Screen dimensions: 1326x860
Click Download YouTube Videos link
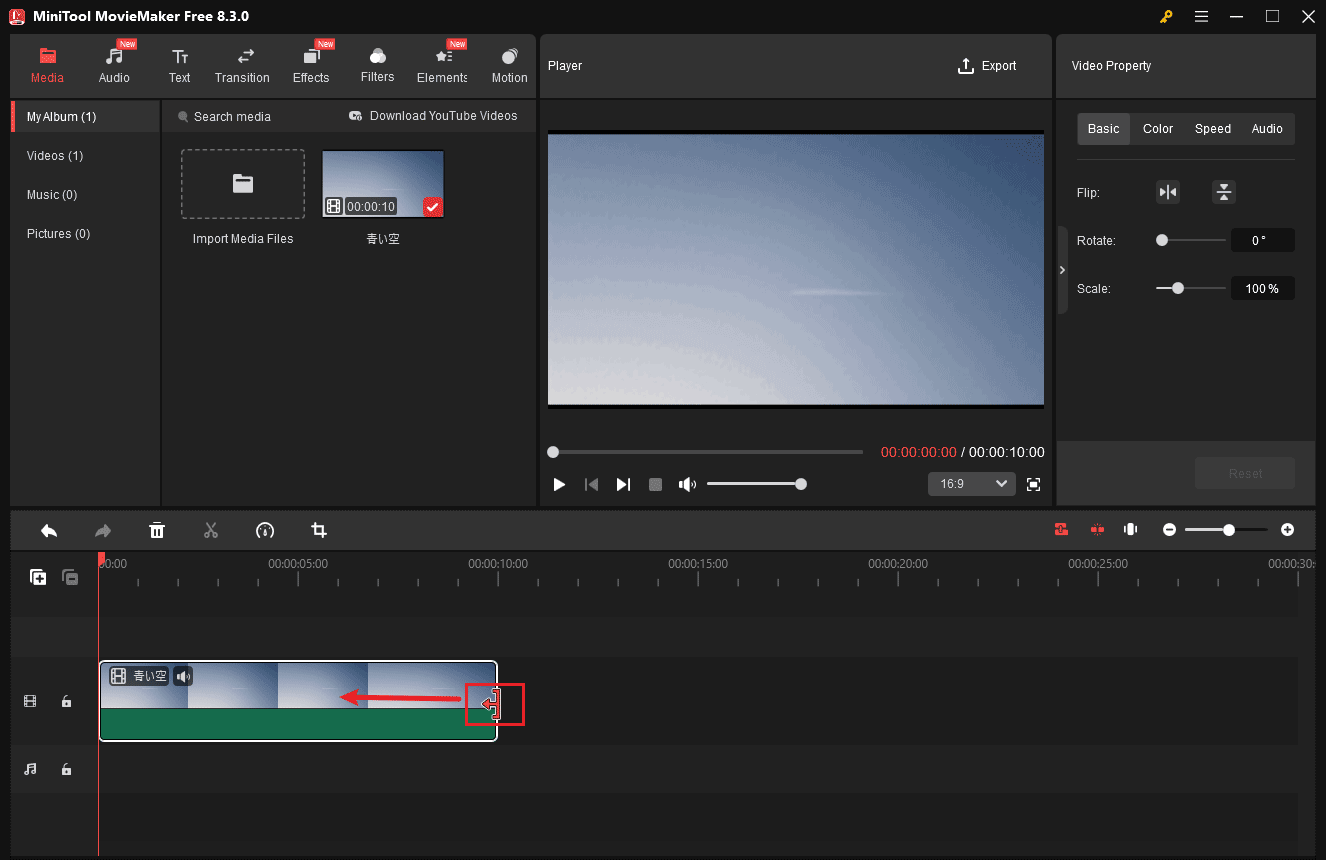pos(433,116)
